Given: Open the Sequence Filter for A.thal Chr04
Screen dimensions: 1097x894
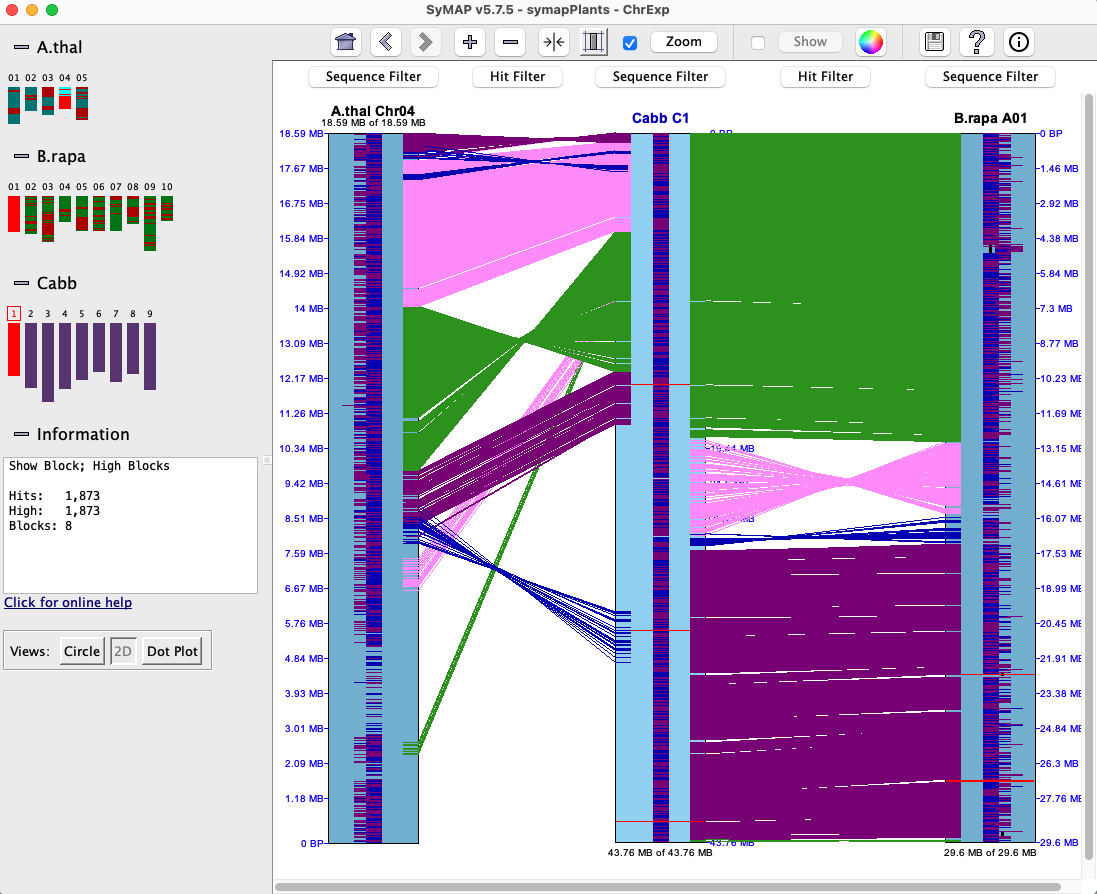Looking at the screenshot, I should click(x=373, y=77).
